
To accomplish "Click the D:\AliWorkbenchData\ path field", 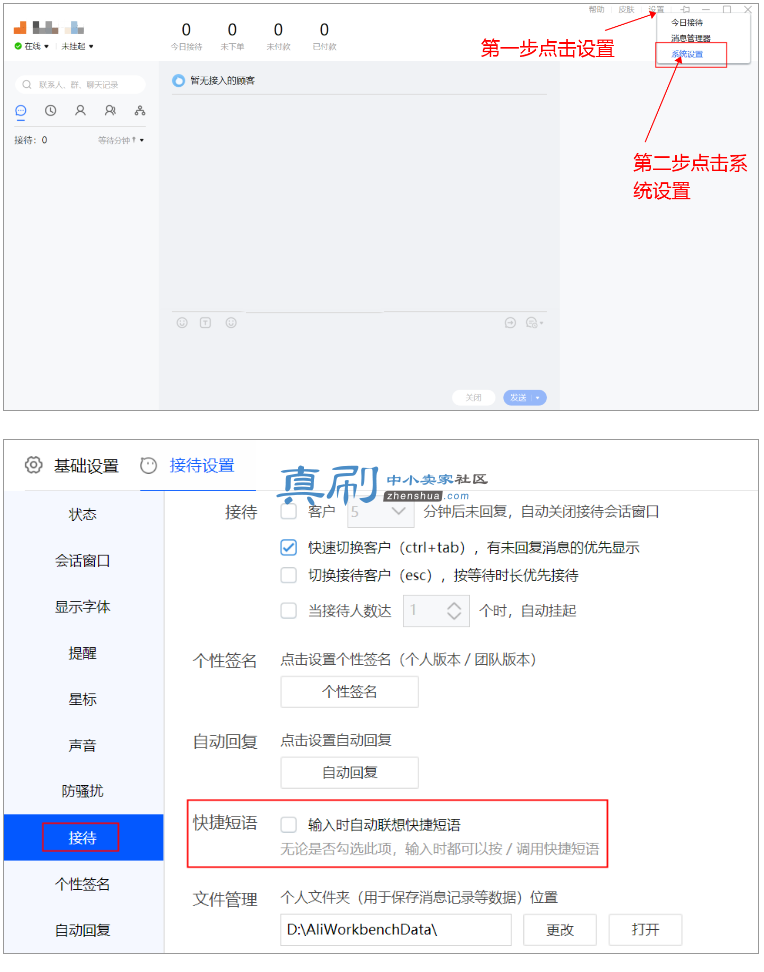I will click(x=396, y=930).
